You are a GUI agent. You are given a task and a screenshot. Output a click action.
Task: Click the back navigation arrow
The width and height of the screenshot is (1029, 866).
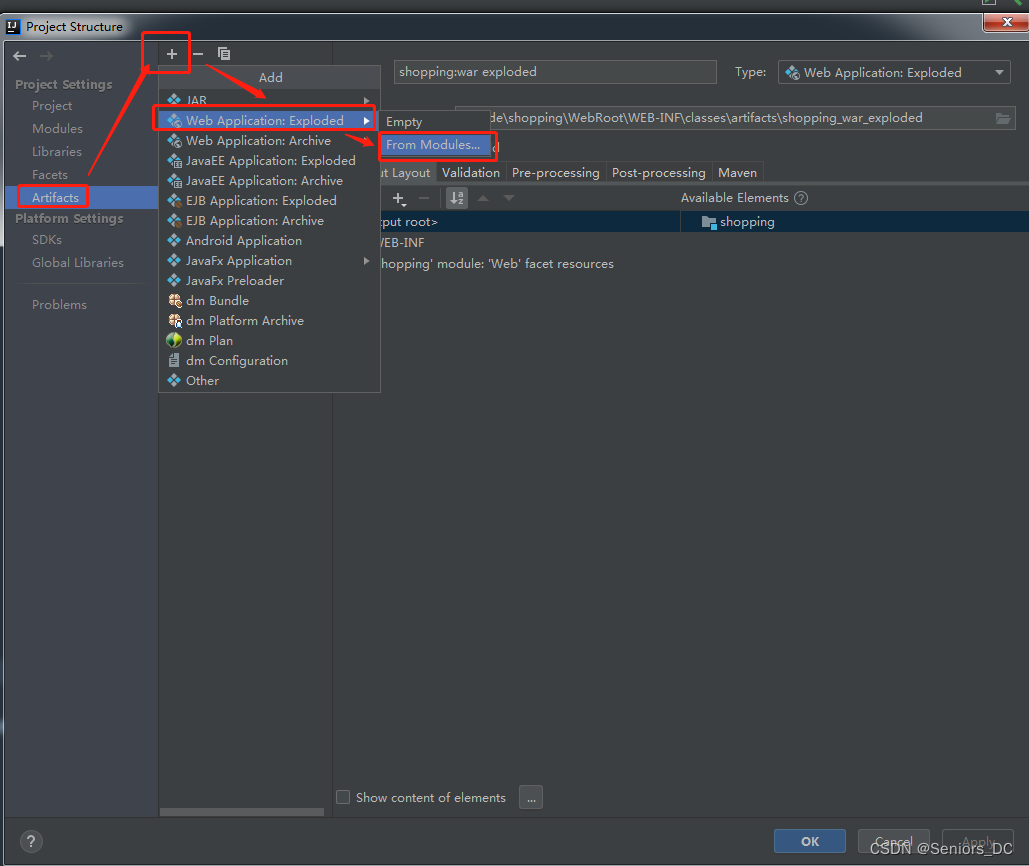(x=20, y=56)
